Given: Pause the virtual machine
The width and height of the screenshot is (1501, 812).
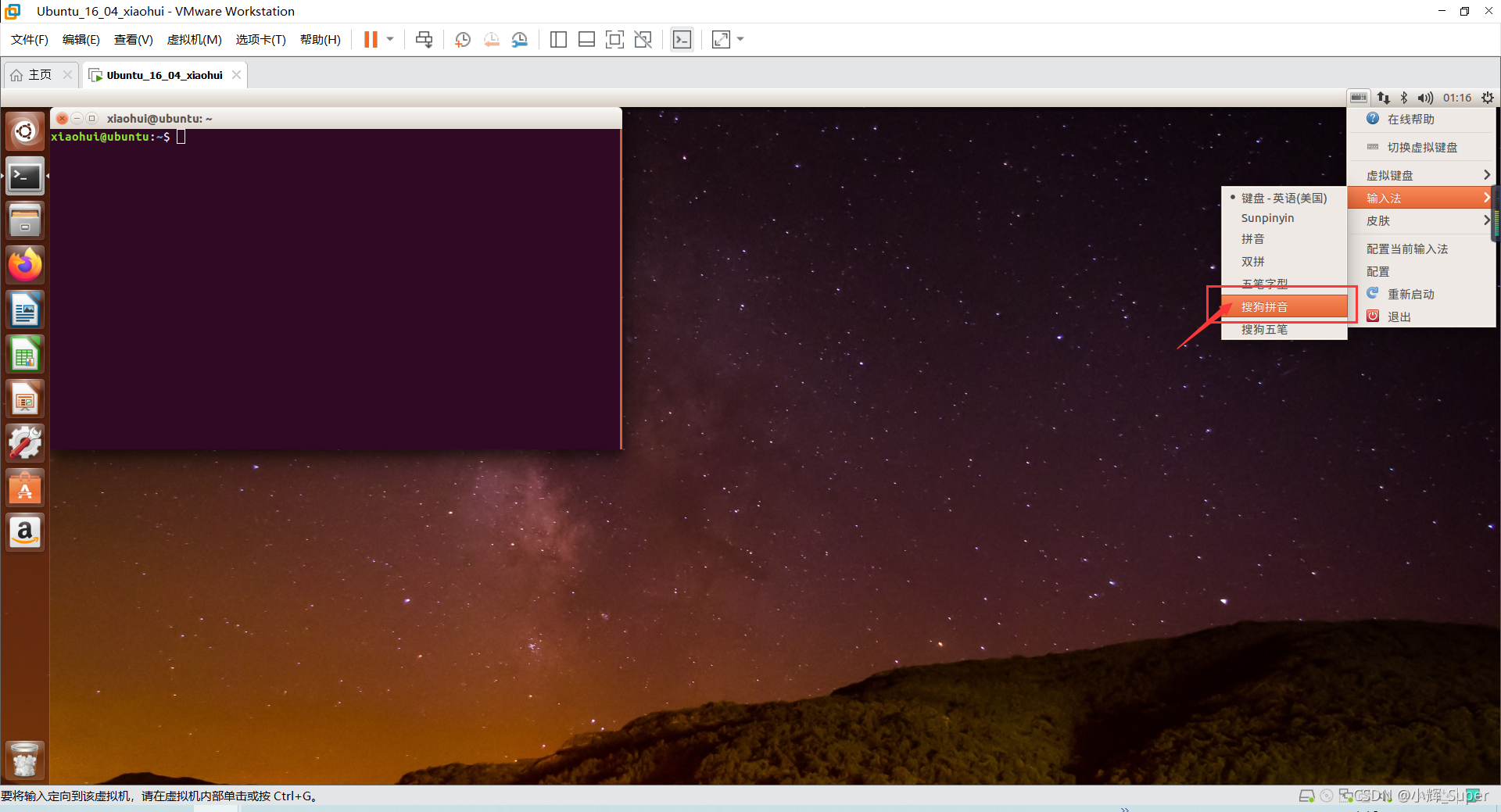Looking at the screenshot, I should click(371, 40).
